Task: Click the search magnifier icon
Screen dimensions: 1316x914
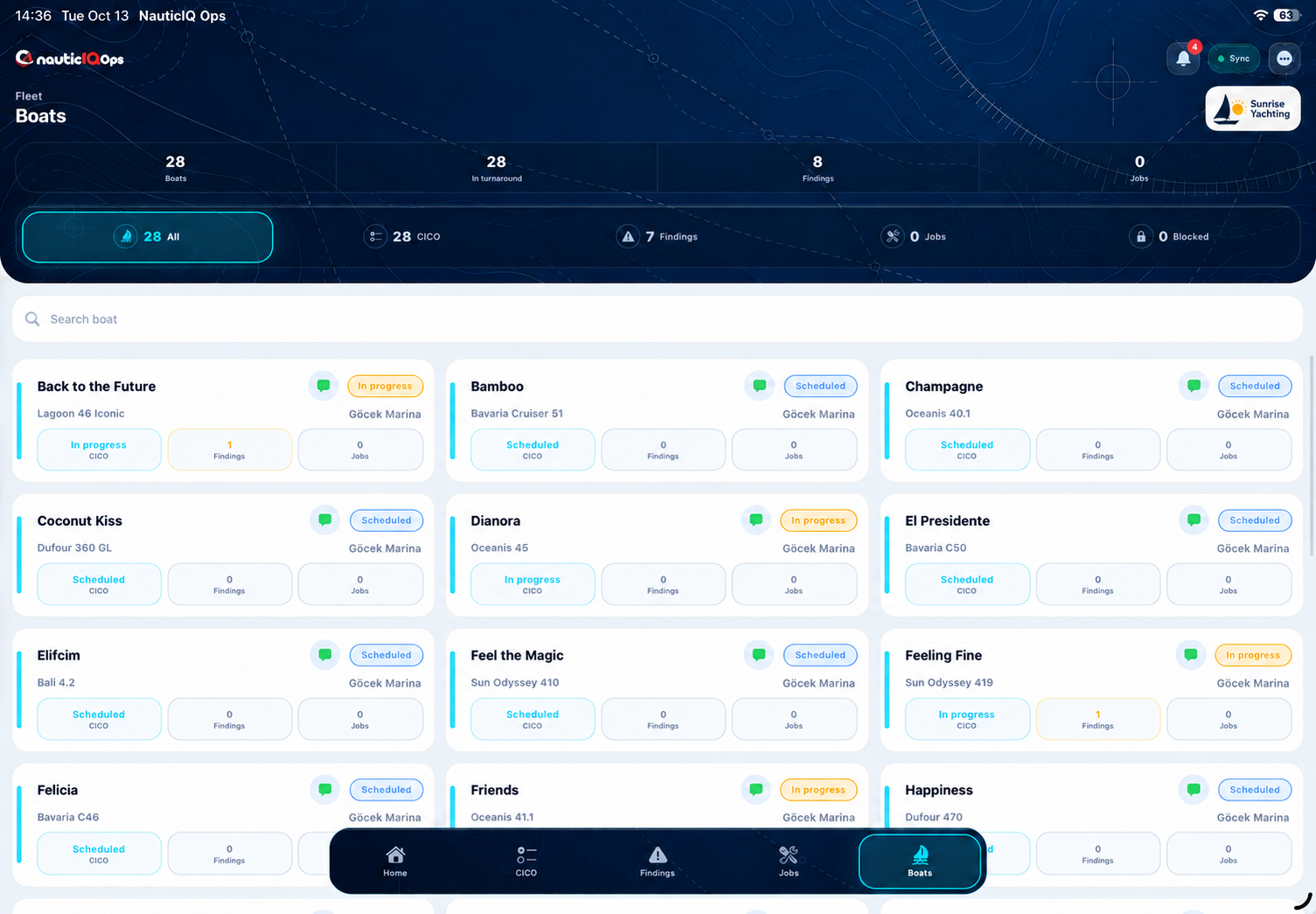Action: click(x=32, y=319)
